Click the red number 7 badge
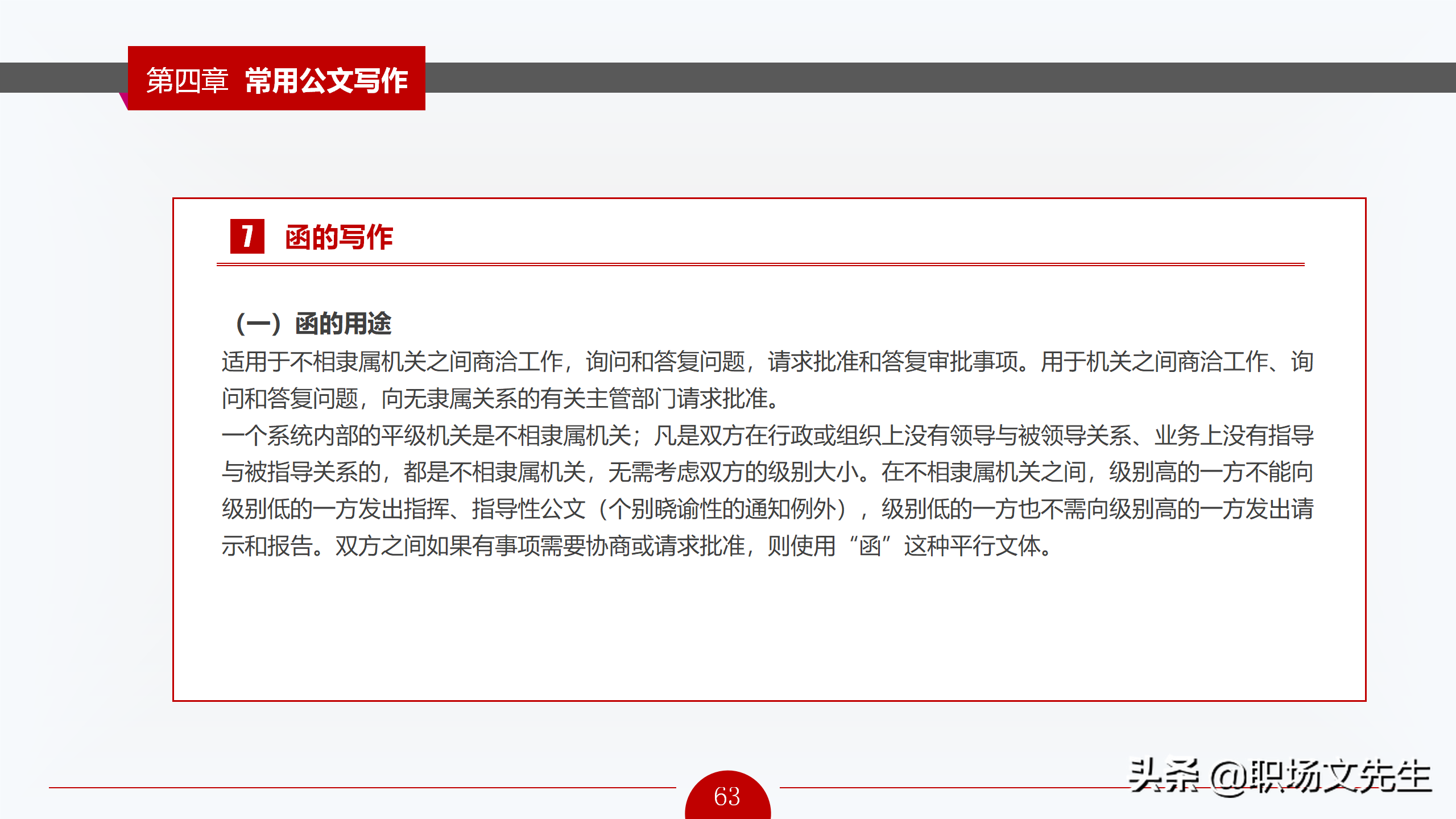The width and height of the screenshot is (1456, 819). [247, 236]
